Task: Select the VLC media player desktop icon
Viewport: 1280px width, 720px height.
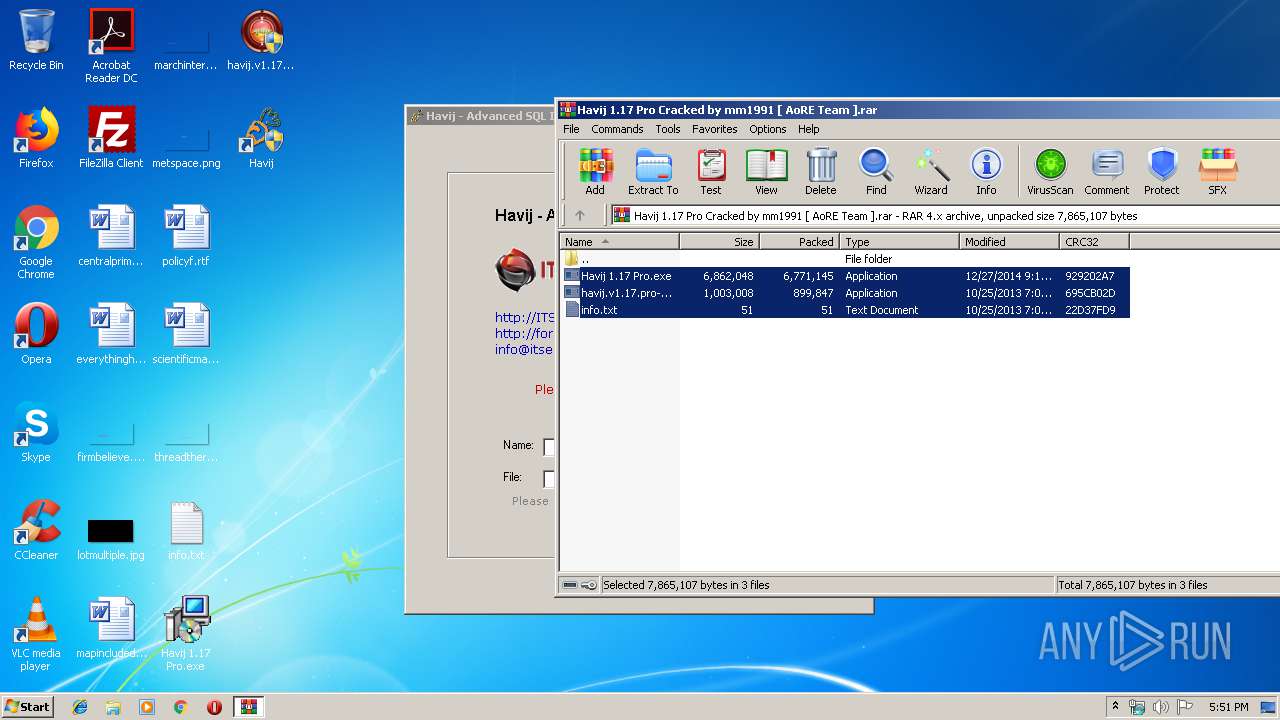Action: pos(36,634)
